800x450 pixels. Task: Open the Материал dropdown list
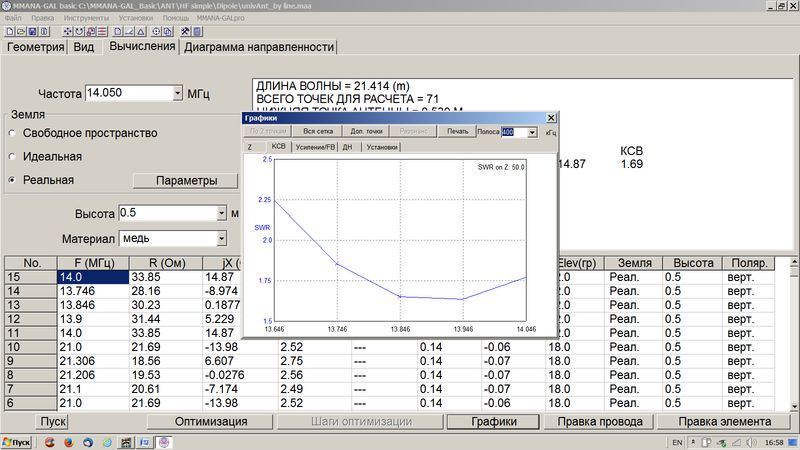tap(220, 238)
